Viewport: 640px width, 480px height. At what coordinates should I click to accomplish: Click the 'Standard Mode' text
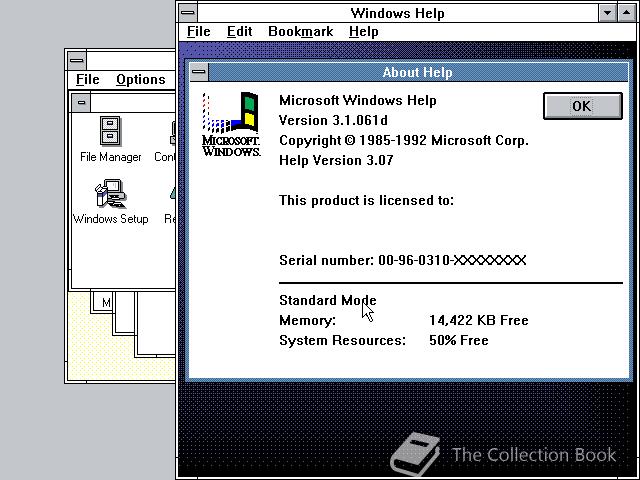pos(327,300)
